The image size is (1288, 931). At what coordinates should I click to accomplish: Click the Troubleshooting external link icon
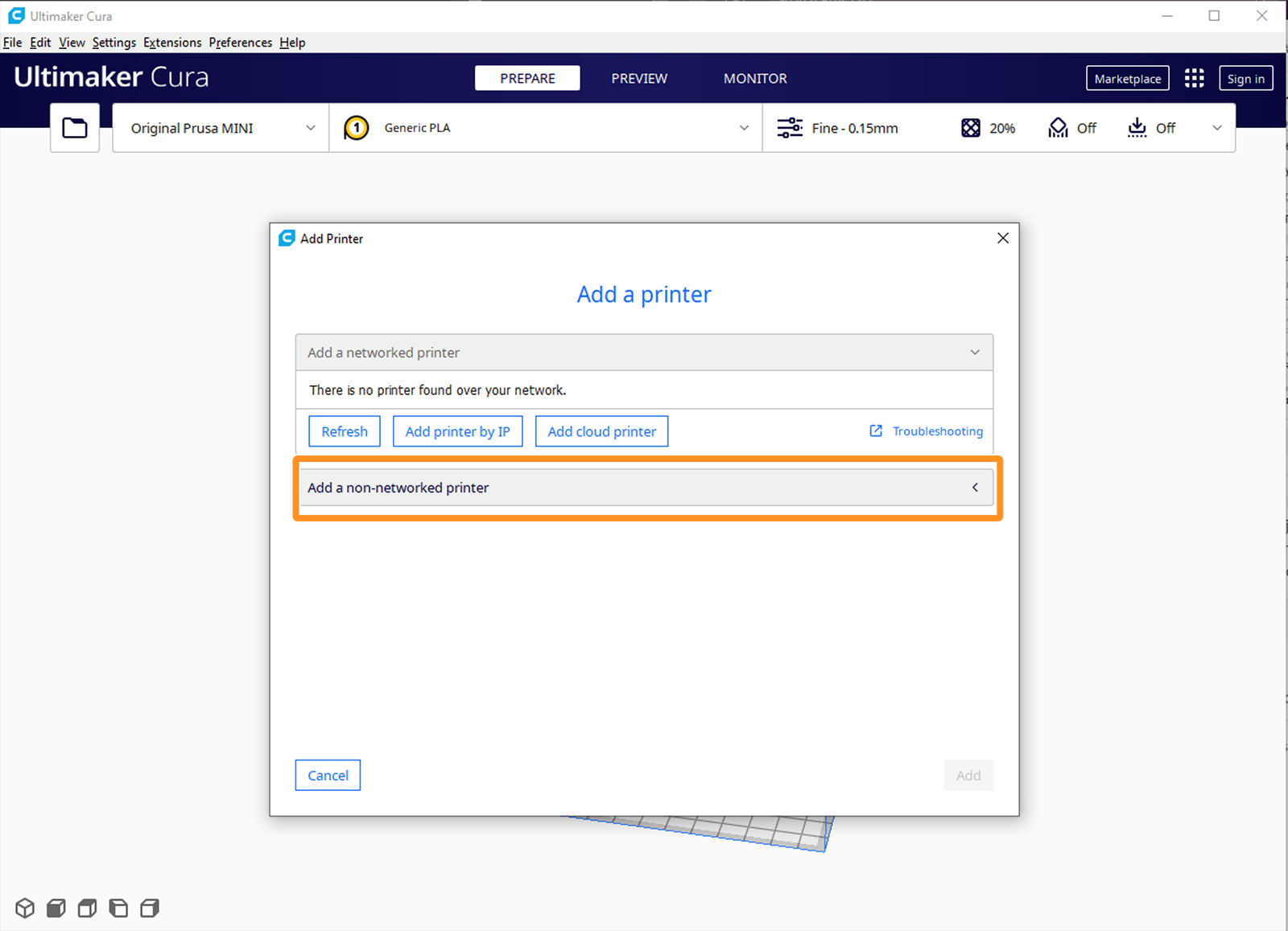[876, 431]
